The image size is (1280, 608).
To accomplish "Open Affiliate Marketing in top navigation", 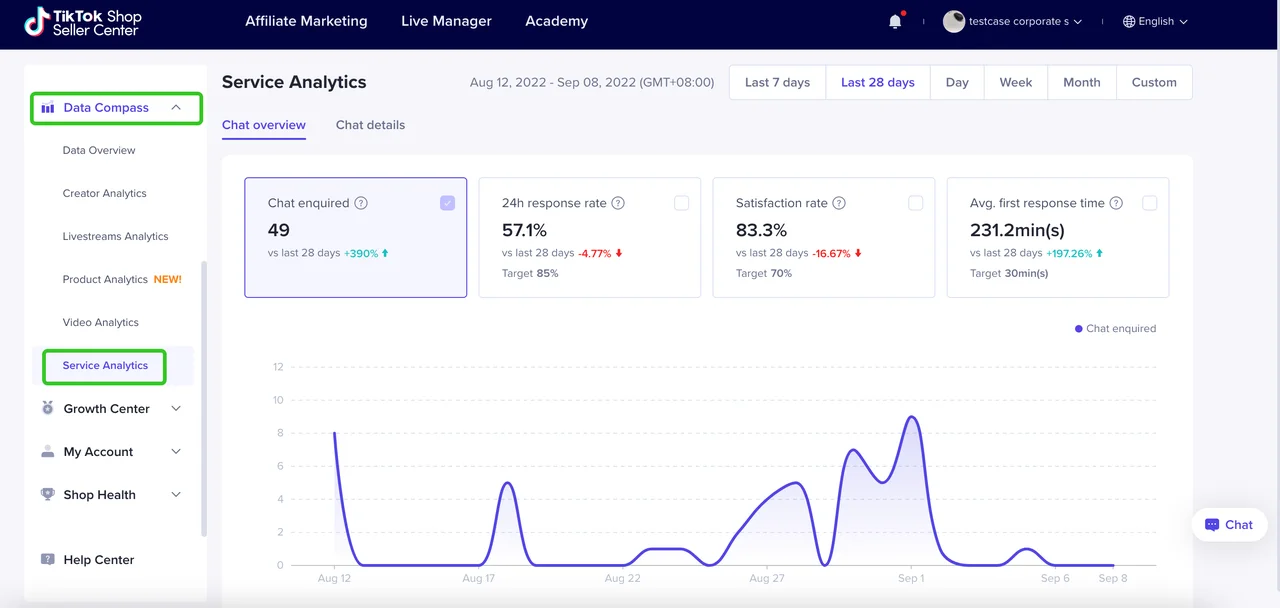I will coord(306,21).
